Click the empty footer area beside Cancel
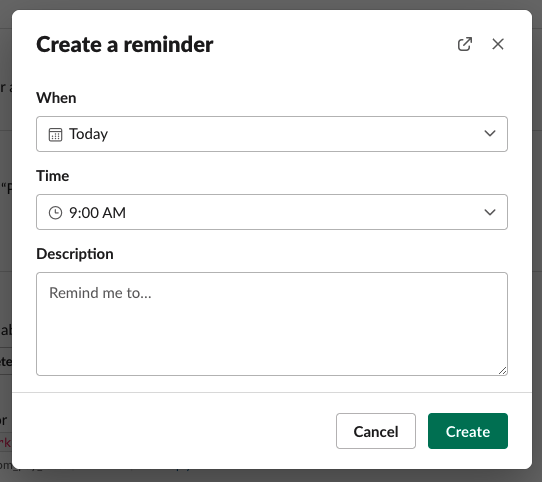The width and height of the screenshot is (542, 482). [173, 431]
